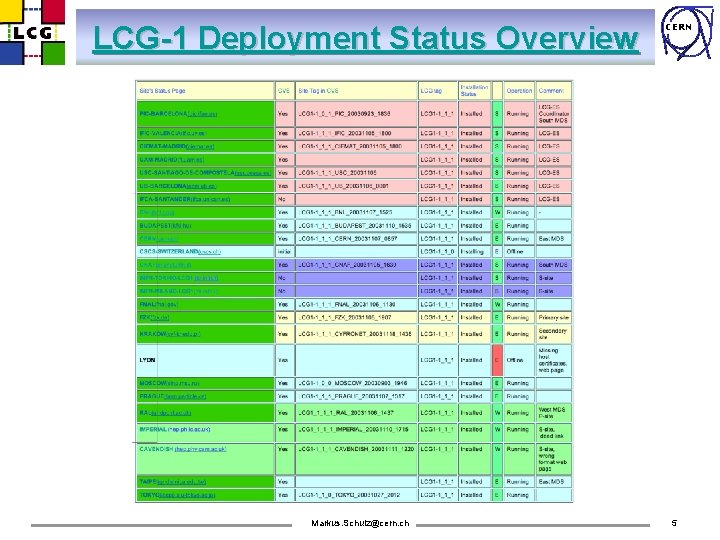Select tag LCG1_1_1_1_CAVENDISH_20031111_1220
720x540 pixels.
click(356, 449)
